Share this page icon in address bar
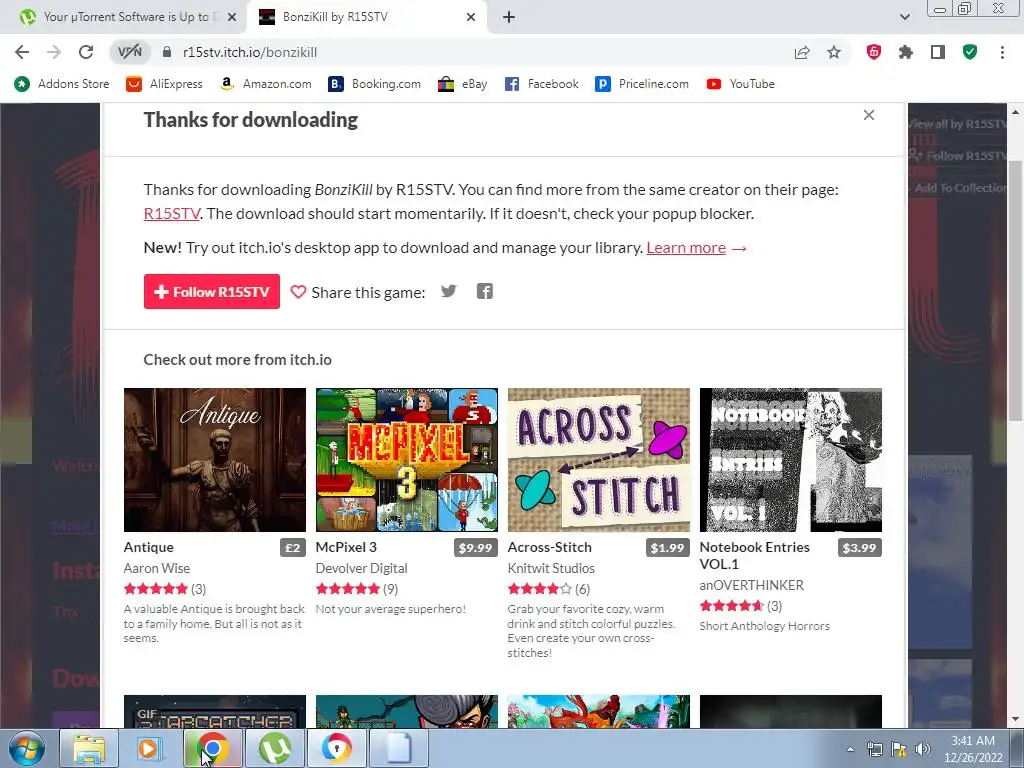This screenshot has width=1024, height=768. (802, 52)
